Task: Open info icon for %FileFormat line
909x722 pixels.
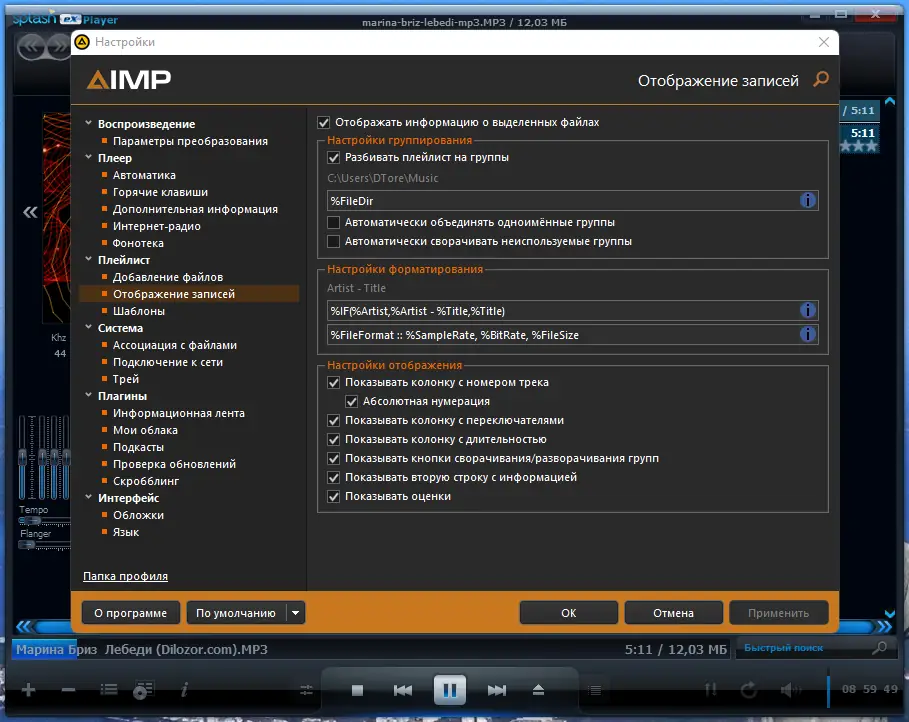Action: tap(808, 334)
